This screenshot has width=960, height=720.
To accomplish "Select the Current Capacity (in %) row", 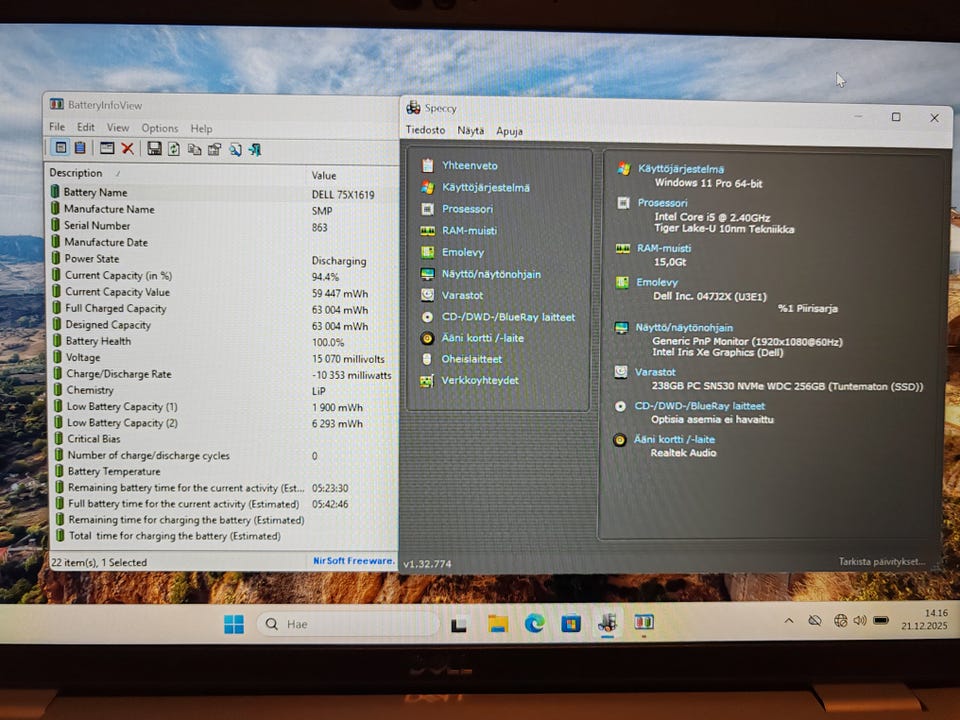I will tap(223, 276).
